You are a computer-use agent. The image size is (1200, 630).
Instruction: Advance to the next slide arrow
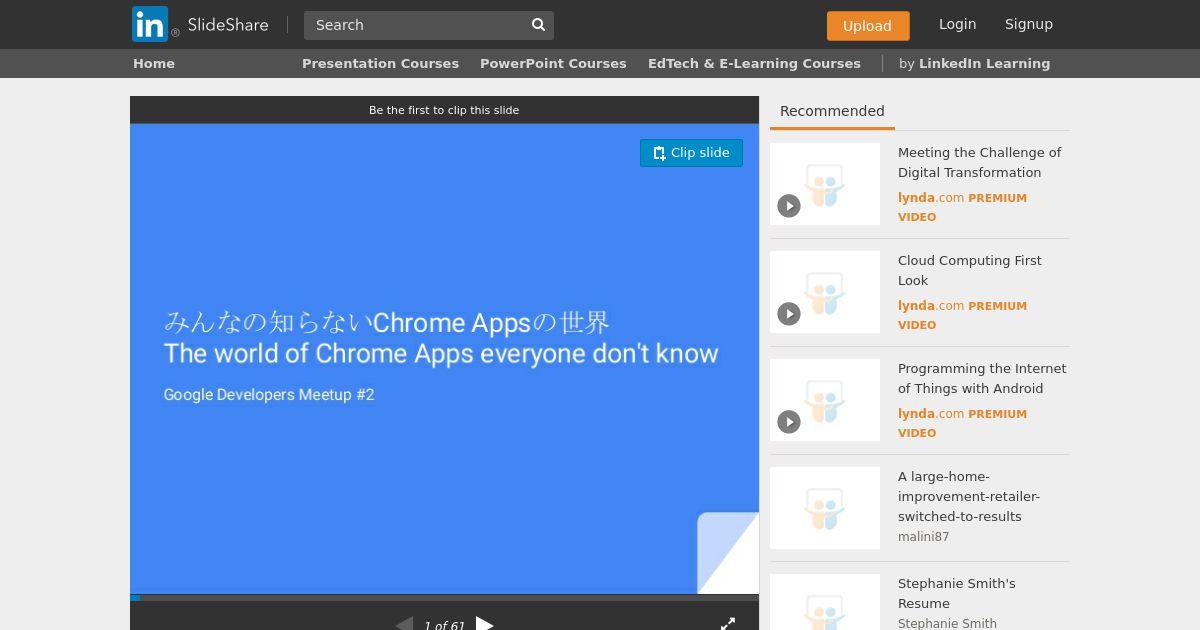coord(485,624)
